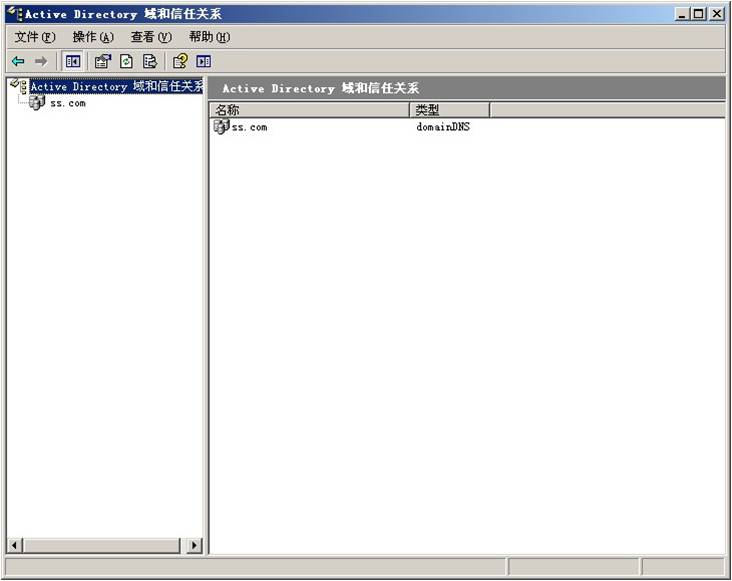Image resolution: width=732 pixels, height=581 pixels.
Task: Click the tree pane scroll right arrow
Action: pyautogui.click(x=195, y=545)
